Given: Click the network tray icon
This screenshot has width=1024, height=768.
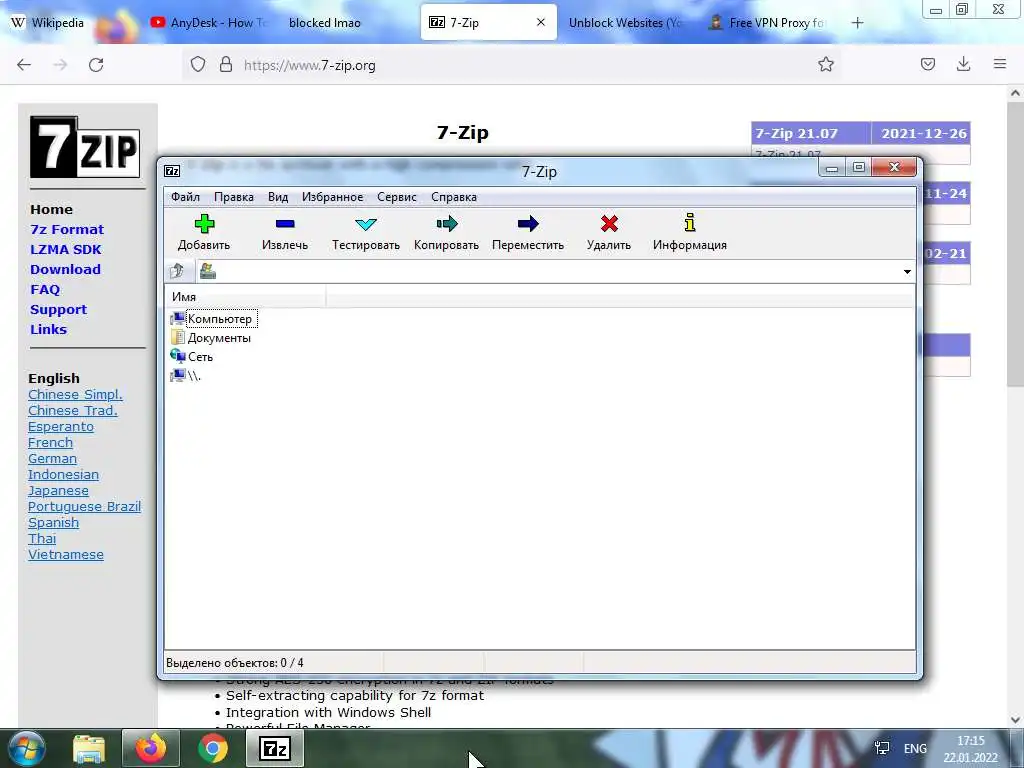Looking at the screenshot, I should 882,748.
